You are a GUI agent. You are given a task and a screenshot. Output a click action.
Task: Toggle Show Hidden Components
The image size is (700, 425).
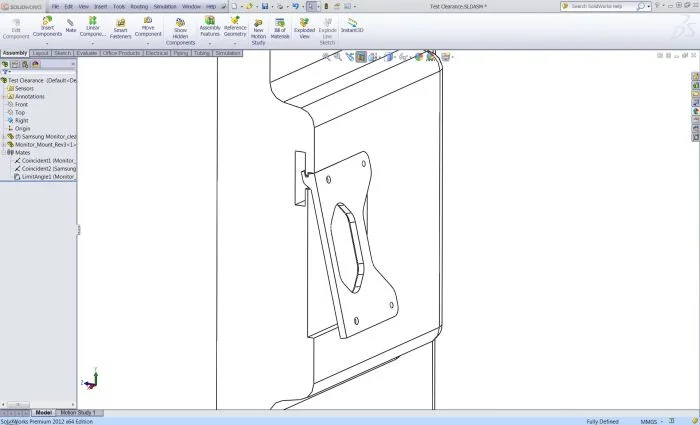click(x=180, y=29)
